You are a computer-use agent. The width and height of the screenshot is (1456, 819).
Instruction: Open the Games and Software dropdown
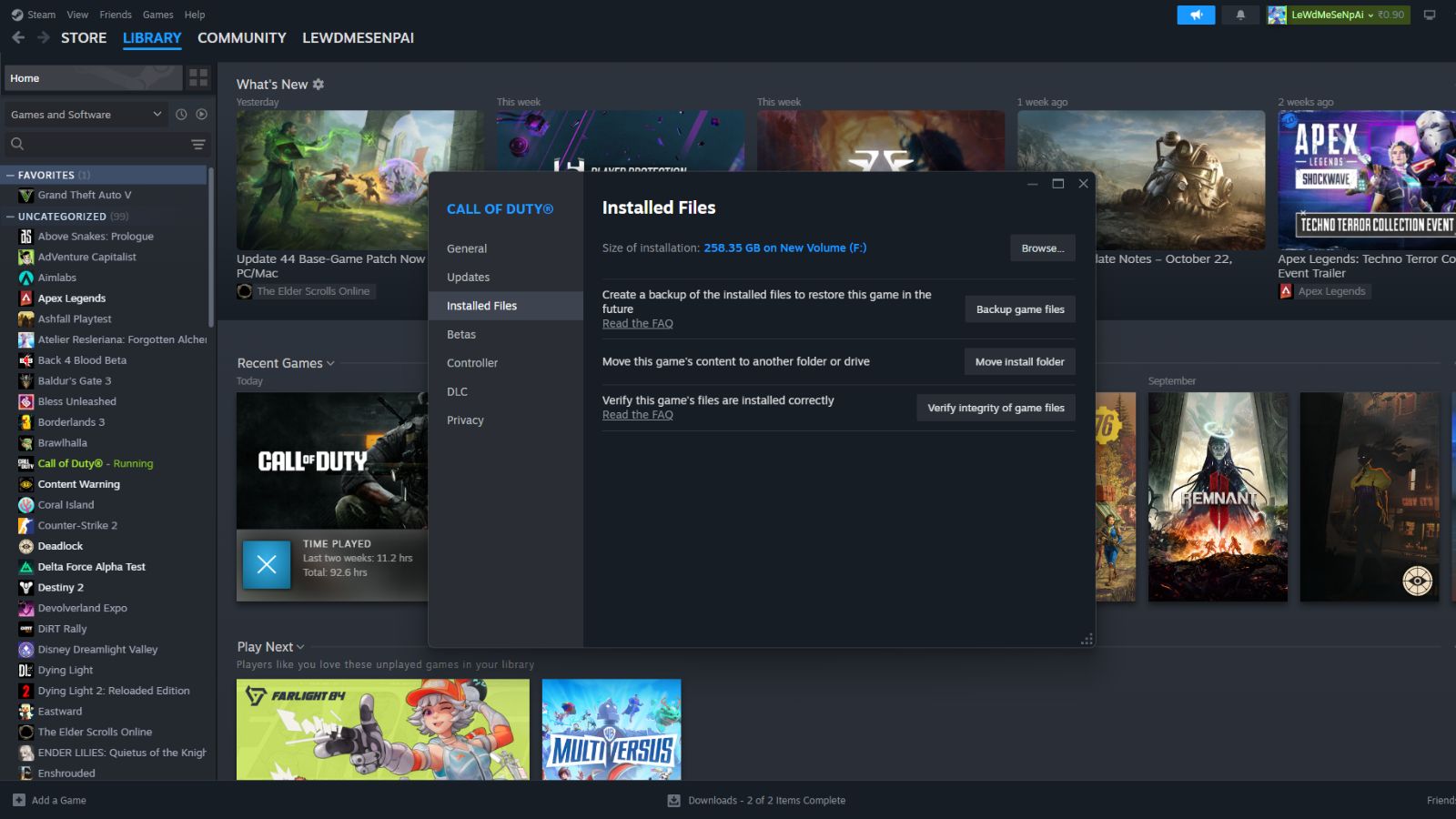[x=85, y=115]
